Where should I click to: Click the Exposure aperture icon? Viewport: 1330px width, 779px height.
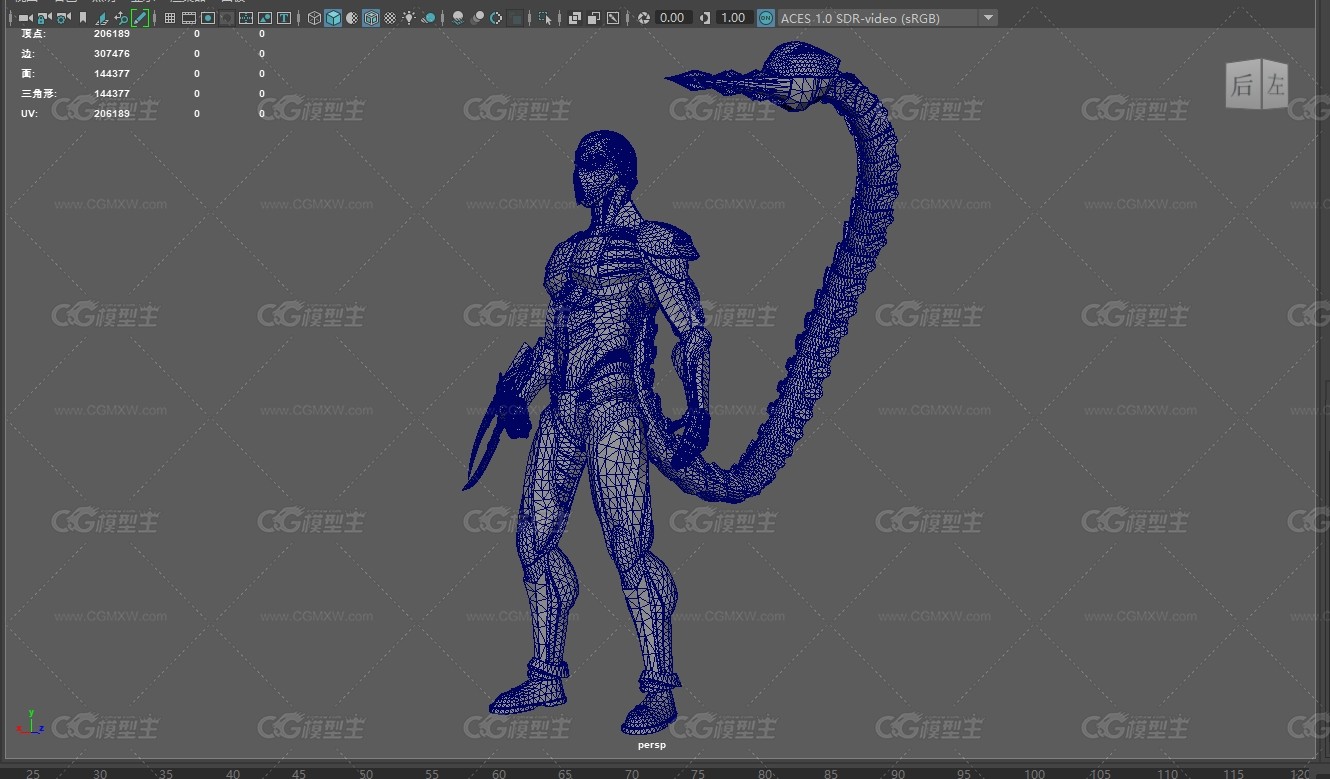pyautogui.click(x=644, y=18)
